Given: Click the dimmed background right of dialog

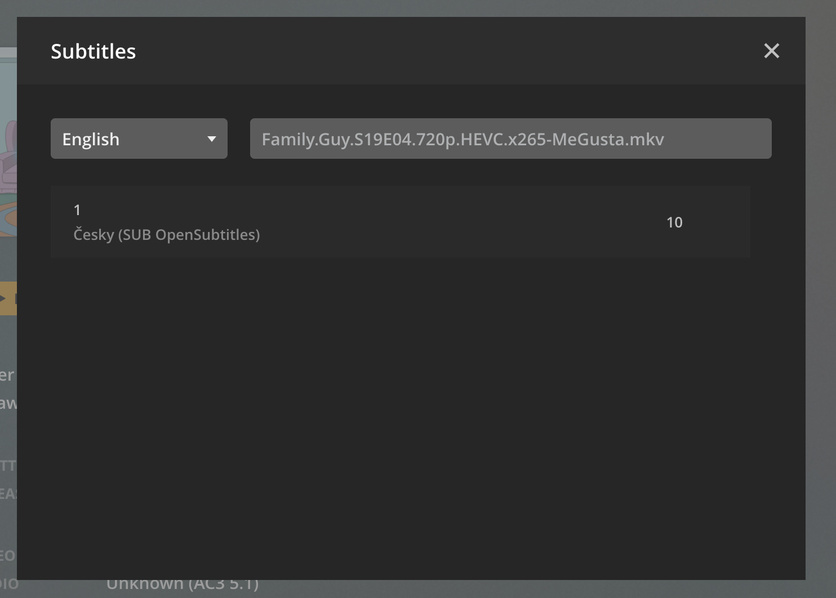Looking at the screenshot, I should (820, 300).
